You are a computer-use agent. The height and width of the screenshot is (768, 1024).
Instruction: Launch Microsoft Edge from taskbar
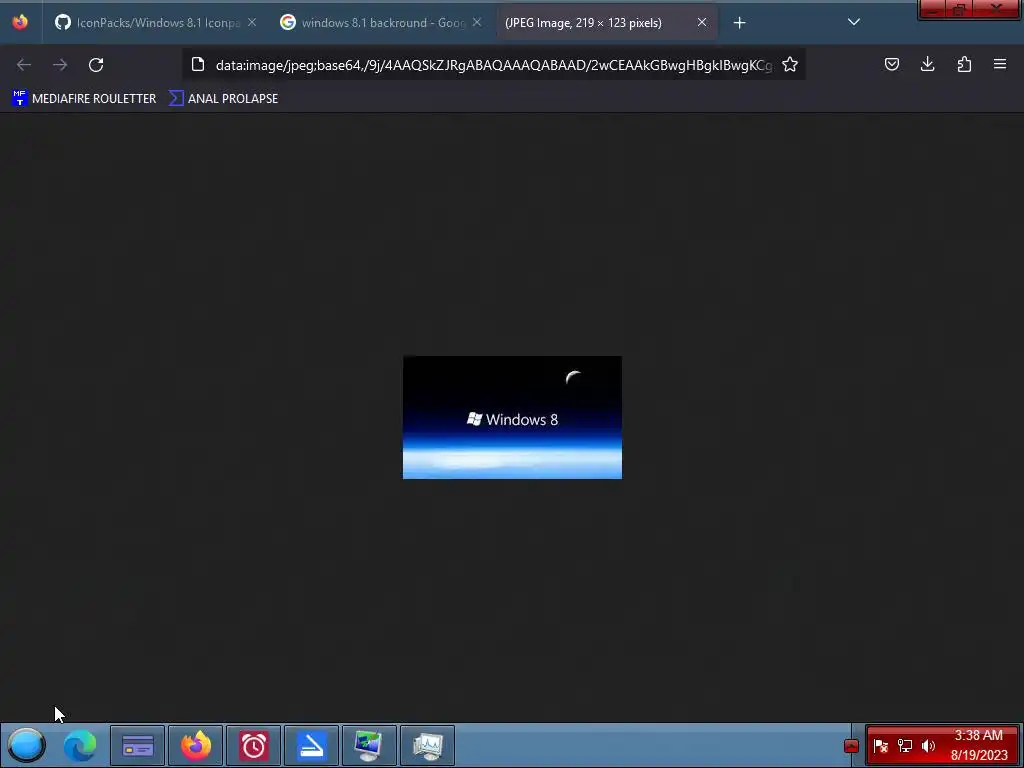(x=80, y=745)
